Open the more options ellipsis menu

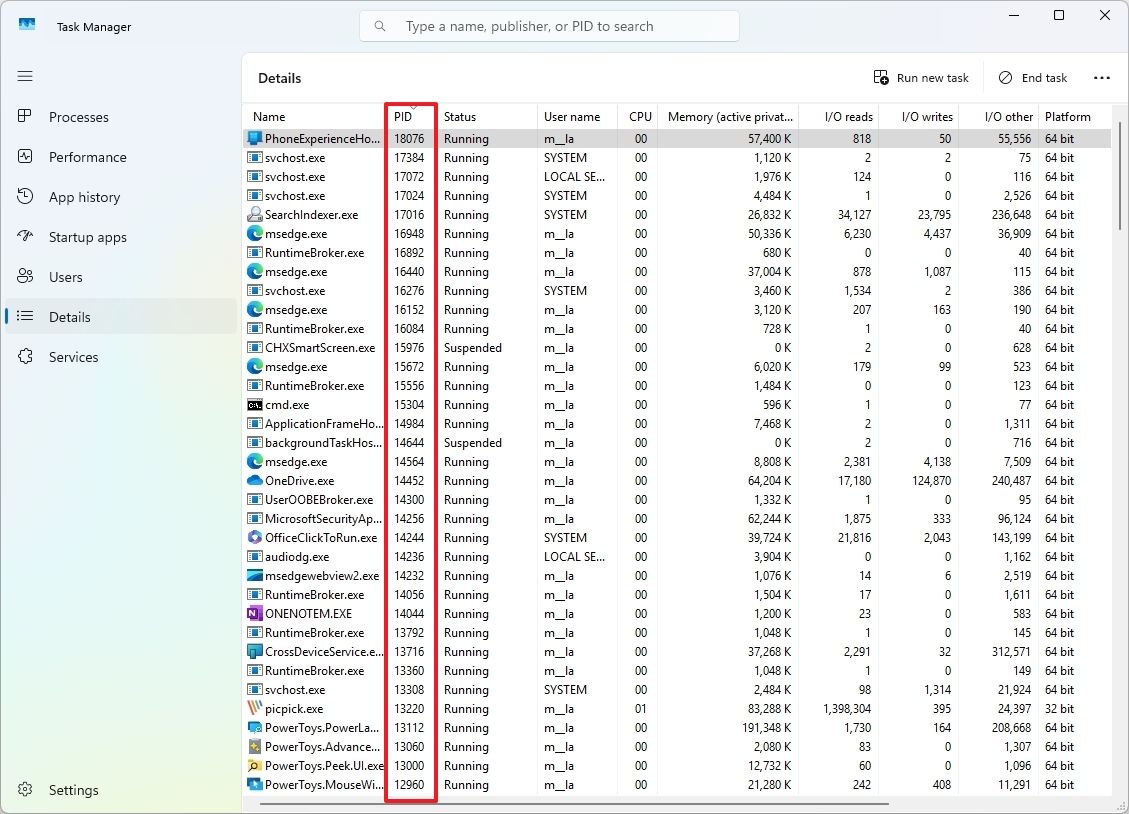pyautogui.click(x=1102, y=78)
